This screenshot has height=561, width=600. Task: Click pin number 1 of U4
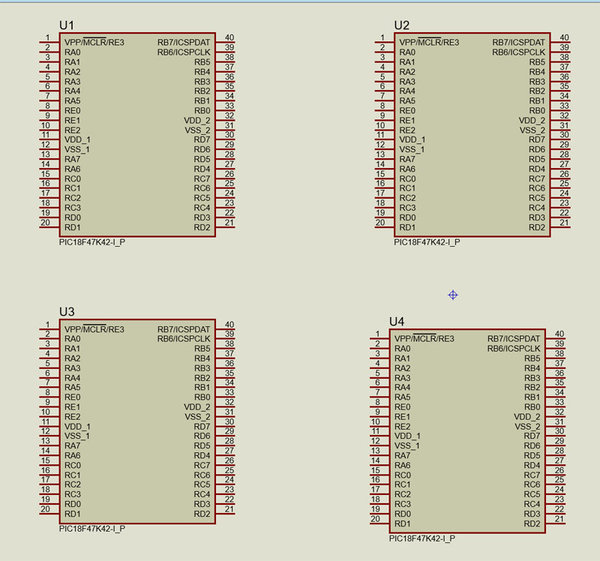point(377,334)
